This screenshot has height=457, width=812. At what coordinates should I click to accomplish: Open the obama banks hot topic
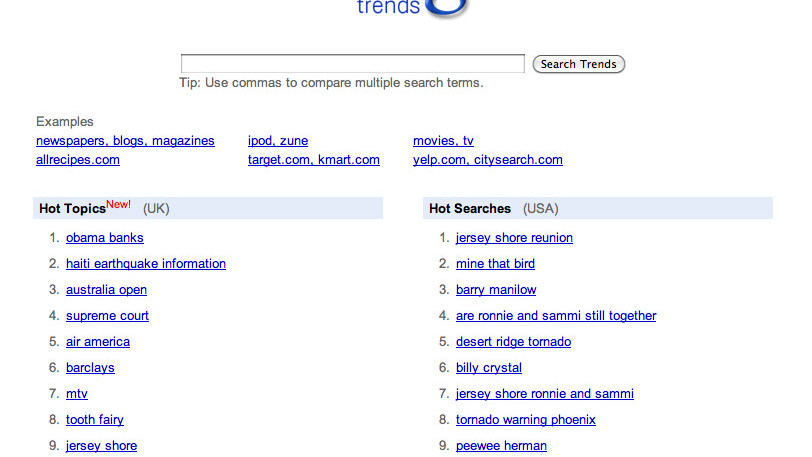click(105, 238)
